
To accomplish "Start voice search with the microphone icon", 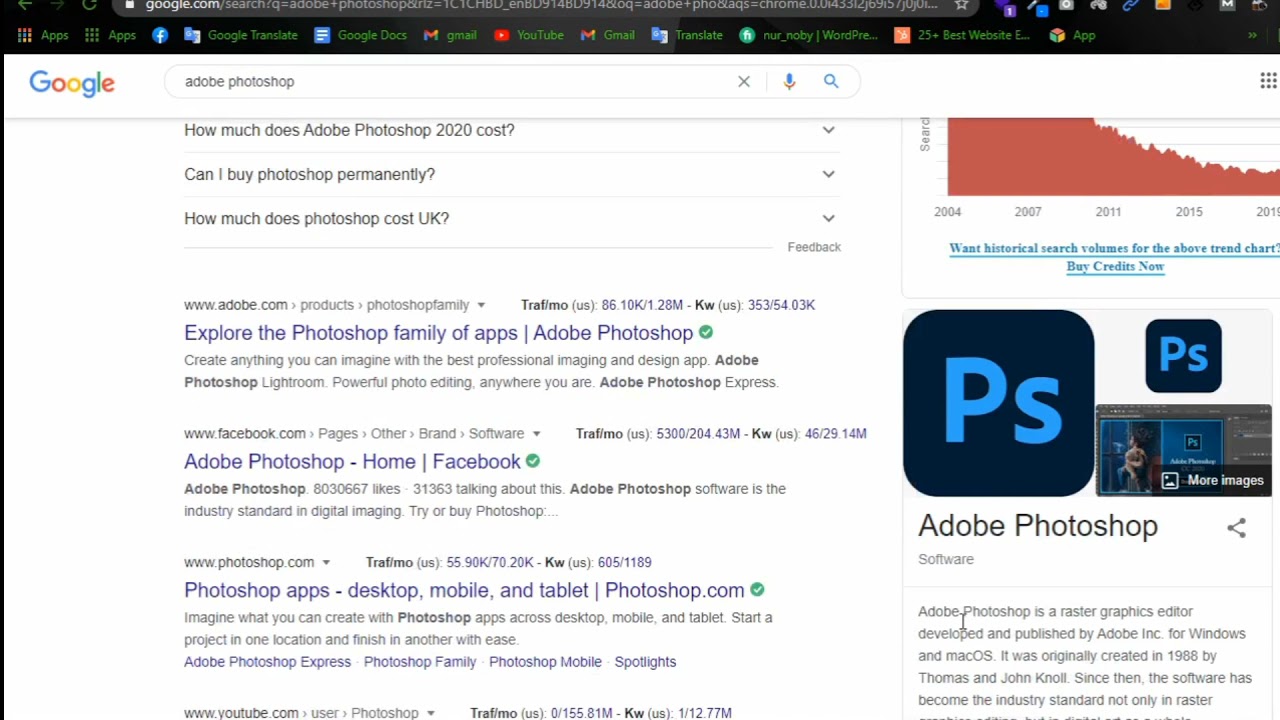I will pos(789,82).
